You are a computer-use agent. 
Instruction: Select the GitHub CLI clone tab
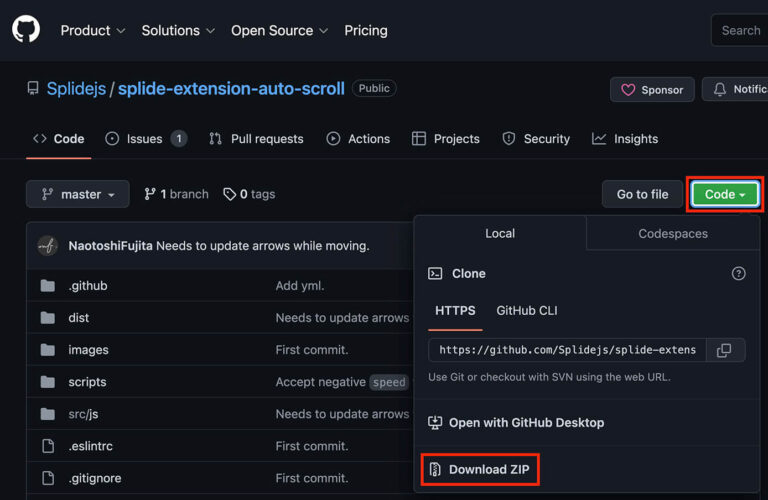(527, 311)
